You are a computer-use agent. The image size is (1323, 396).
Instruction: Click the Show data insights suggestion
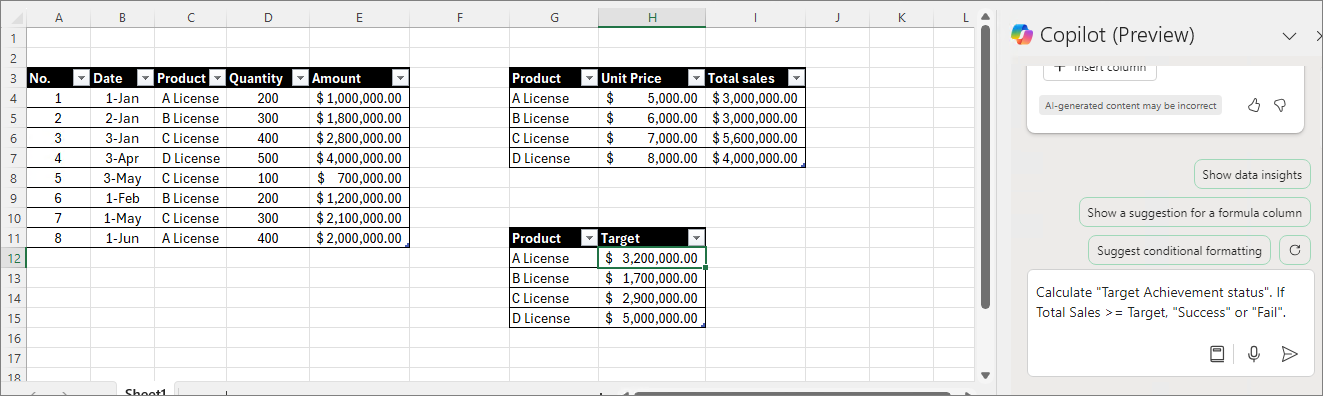(1252, 174)
